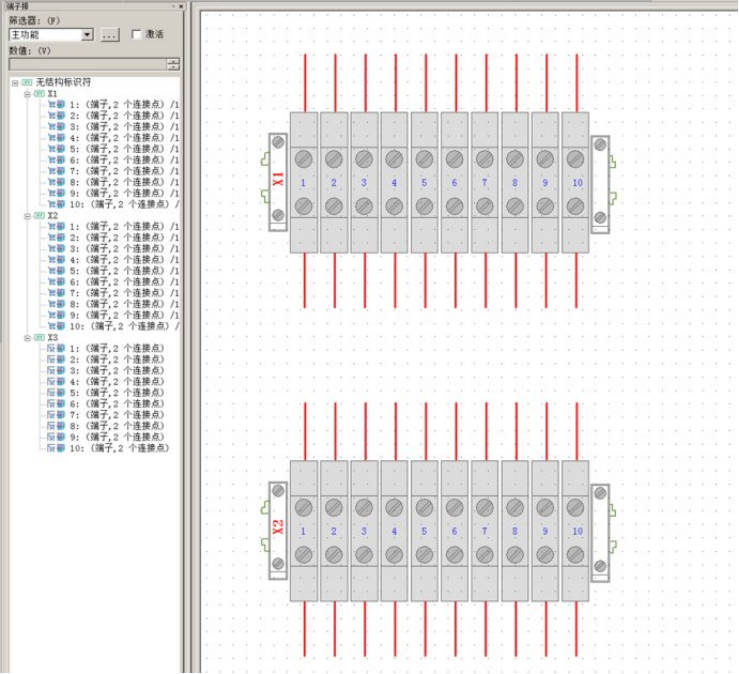Image resolution: width=739 pixels, height=674 pixels.
Task: Click terminal 8 icon under X2
Action: [x=57, y=304]
